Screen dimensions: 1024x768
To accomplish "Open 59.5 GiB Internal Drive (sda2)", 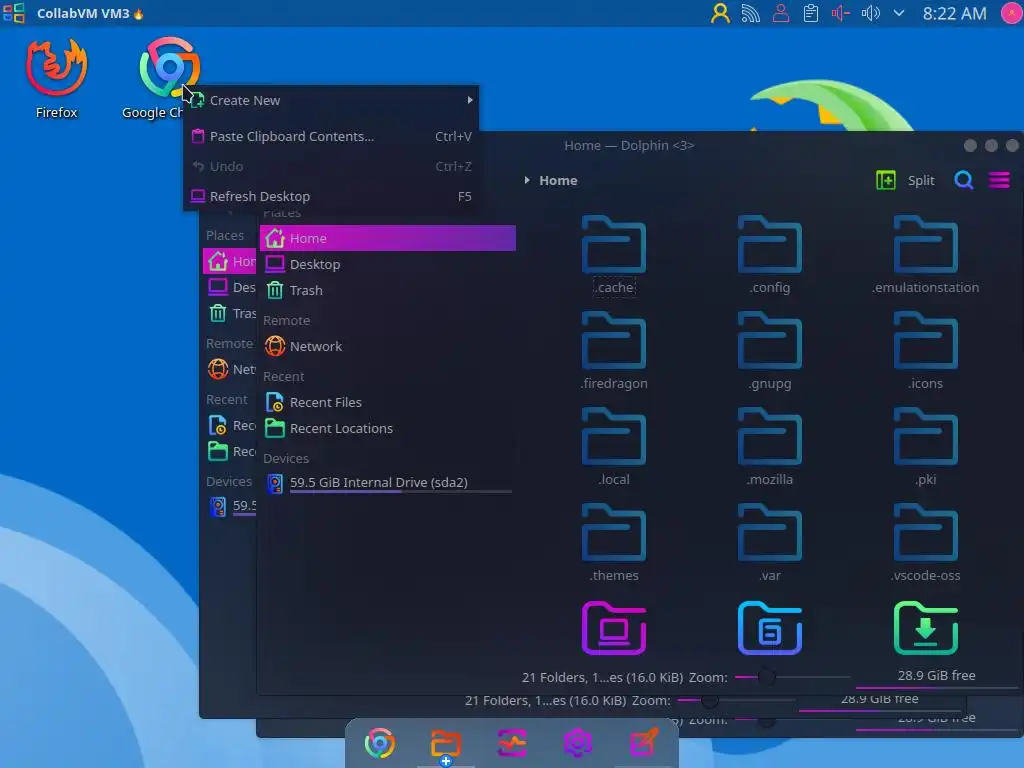I will (388, 483).
